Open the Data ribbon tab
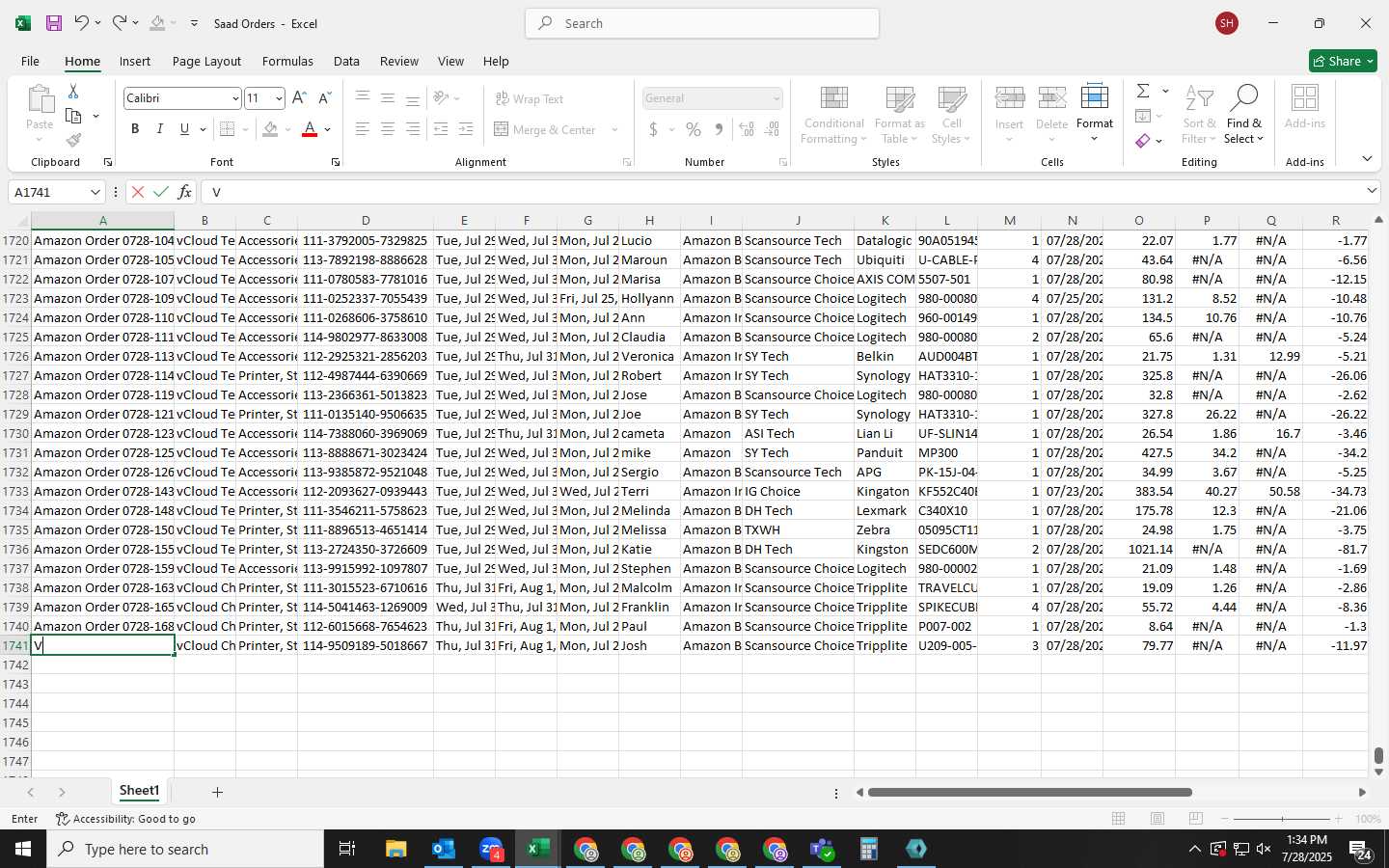 pyautogui.click(x=346, y=61)
